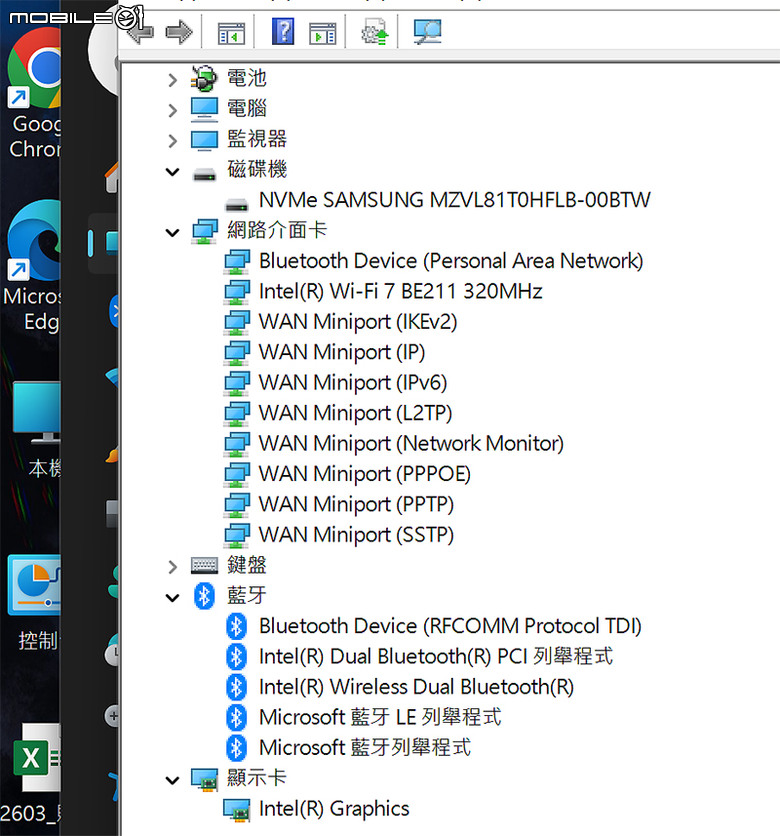
Task: Click the Back arrow toolbar button
Action: click(140, 32)
